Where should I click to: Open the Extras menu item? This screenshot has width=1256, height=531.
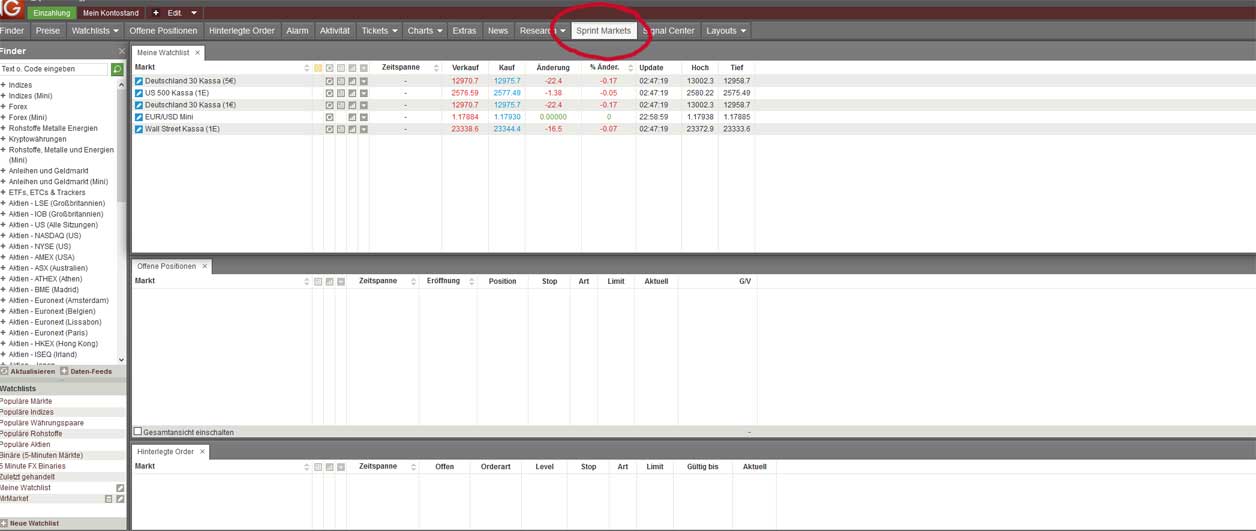[x=464, y=31]
